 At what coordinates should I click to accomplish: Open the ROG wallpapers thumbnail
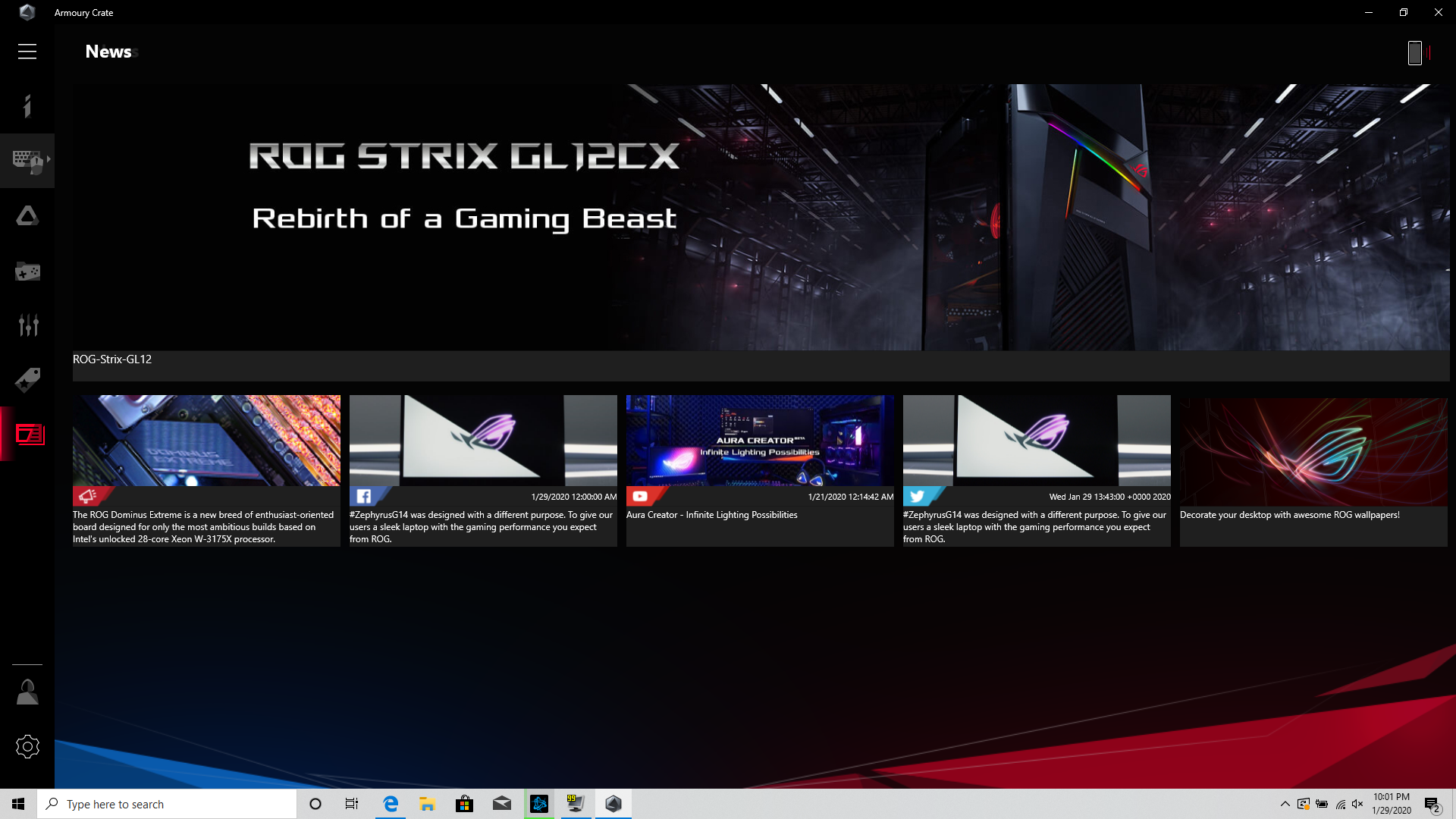[1313, 451]
